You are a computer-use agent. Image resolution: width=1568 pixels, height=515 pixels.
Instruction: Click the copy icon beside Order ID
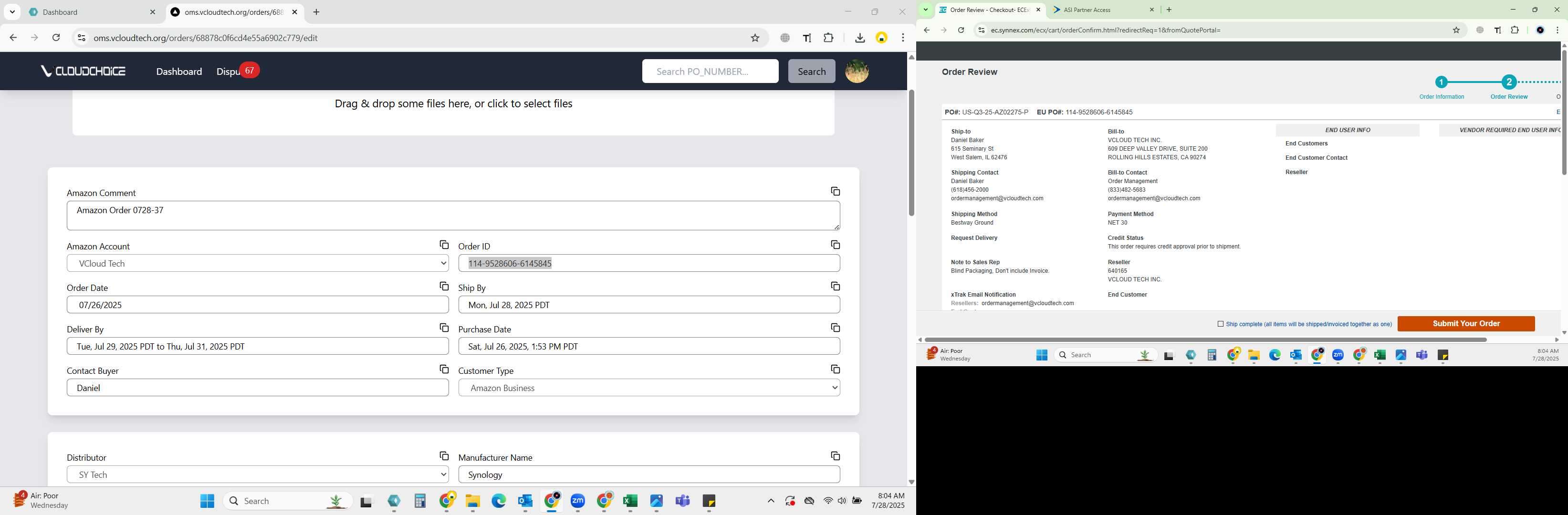coord(835,245)
